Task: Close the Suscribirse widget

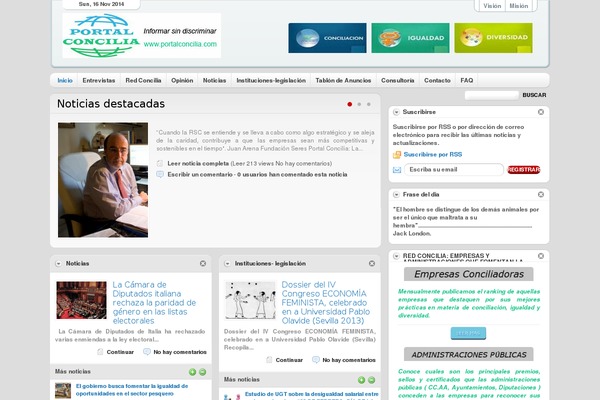Action: coord(541,112)
